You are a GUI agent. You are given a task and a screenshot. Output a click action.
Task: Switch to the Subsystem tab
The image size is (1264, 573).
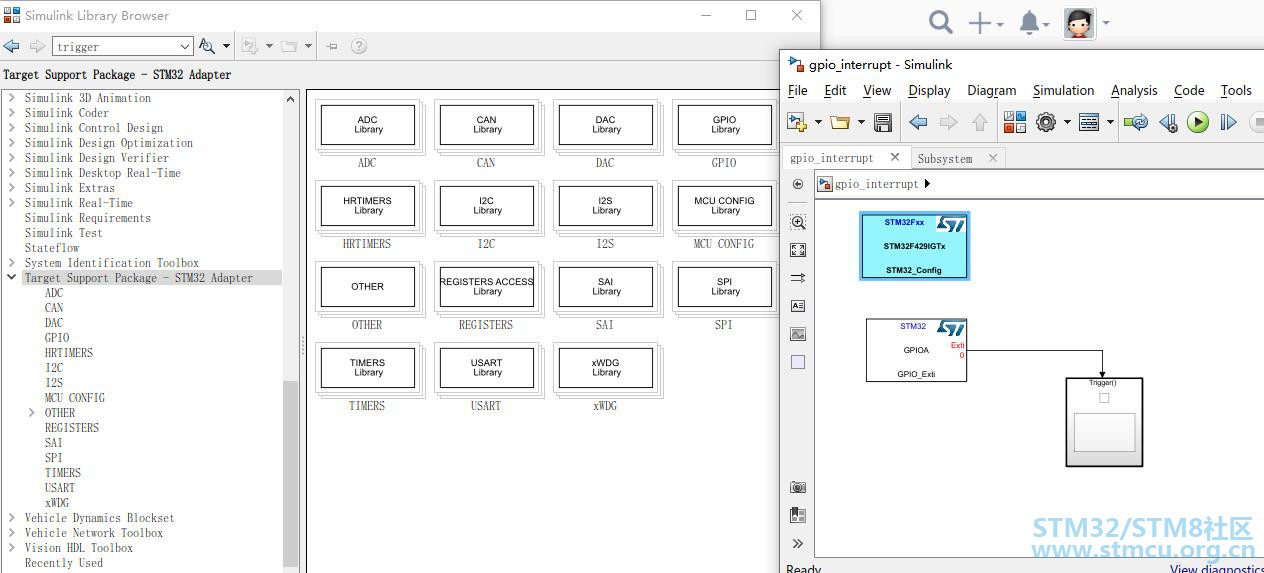click(x=945, y=158)
